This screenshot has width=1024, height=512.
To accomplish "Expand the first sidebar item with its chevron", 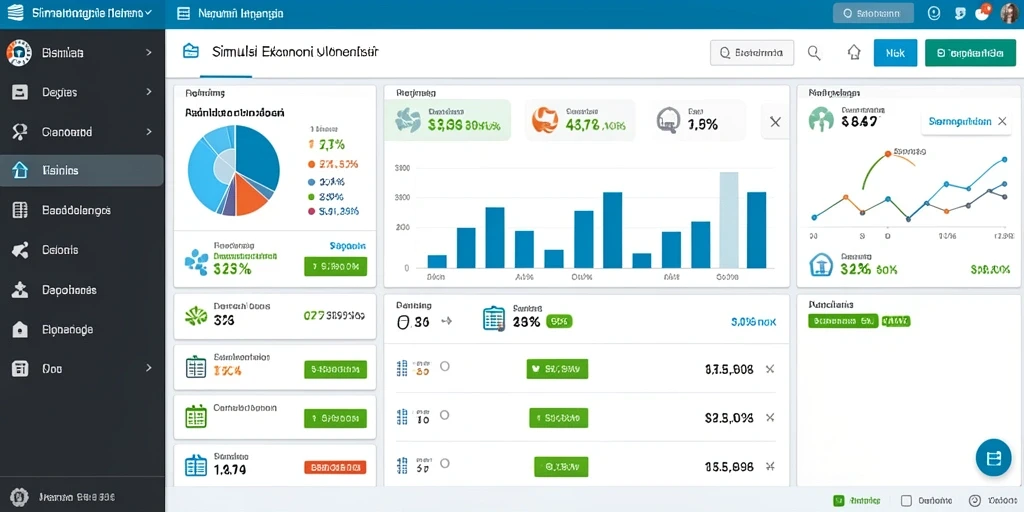I will tap(149, 53).
